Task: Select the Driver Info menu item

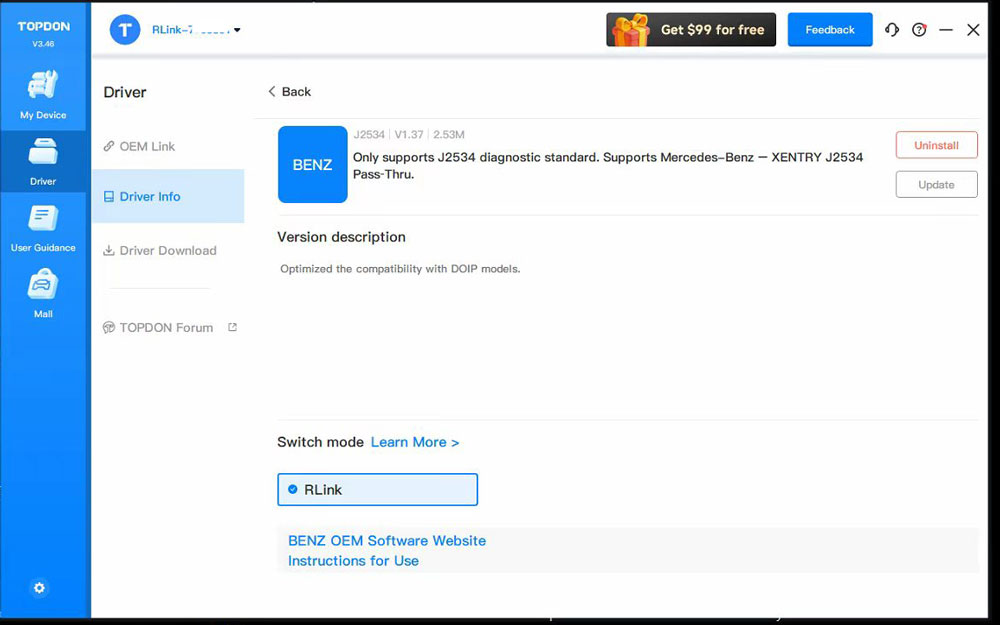Action: (x=168, y=196)
